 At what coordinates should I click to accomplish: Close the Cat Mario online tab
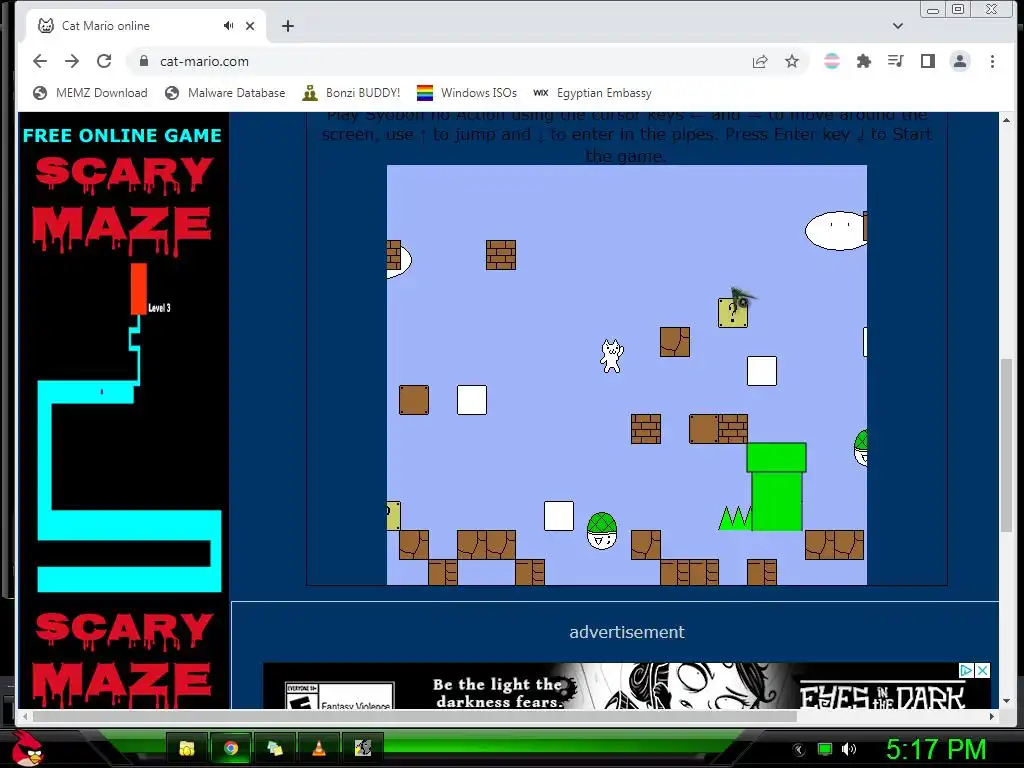coord(250,26)
